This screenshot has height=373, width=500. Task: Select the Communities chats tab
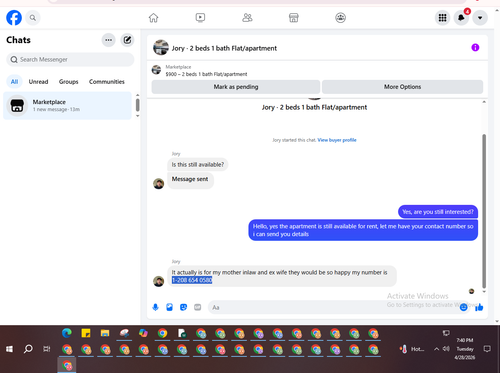click(x=107, y=82)
